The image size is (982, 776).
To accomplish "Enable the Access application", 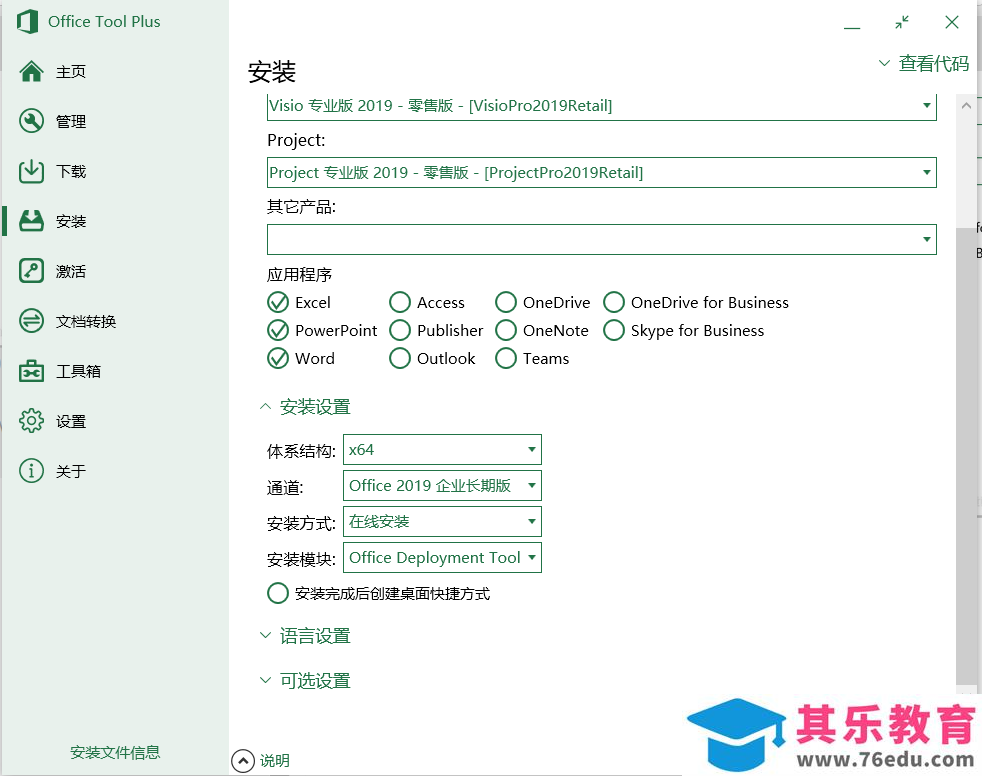I will [400, 303].
